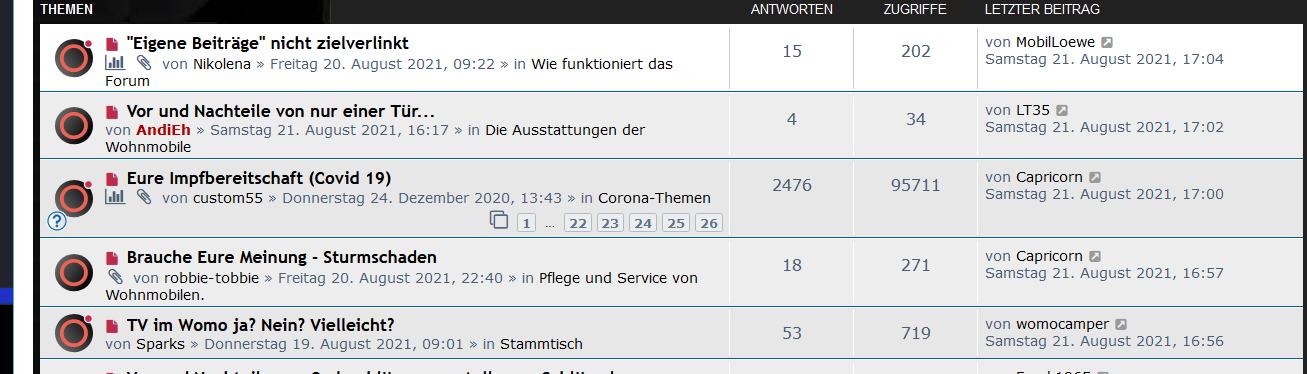Click the ANTWORTEN column header
The image size is (1307, 374).
click(x=792, y=9)
